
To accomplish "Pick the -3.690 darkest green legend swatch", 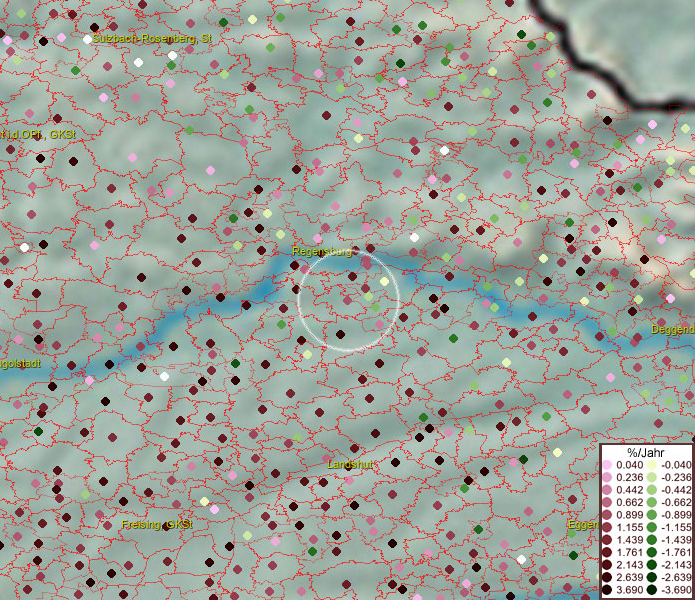I will coord(652,590).
